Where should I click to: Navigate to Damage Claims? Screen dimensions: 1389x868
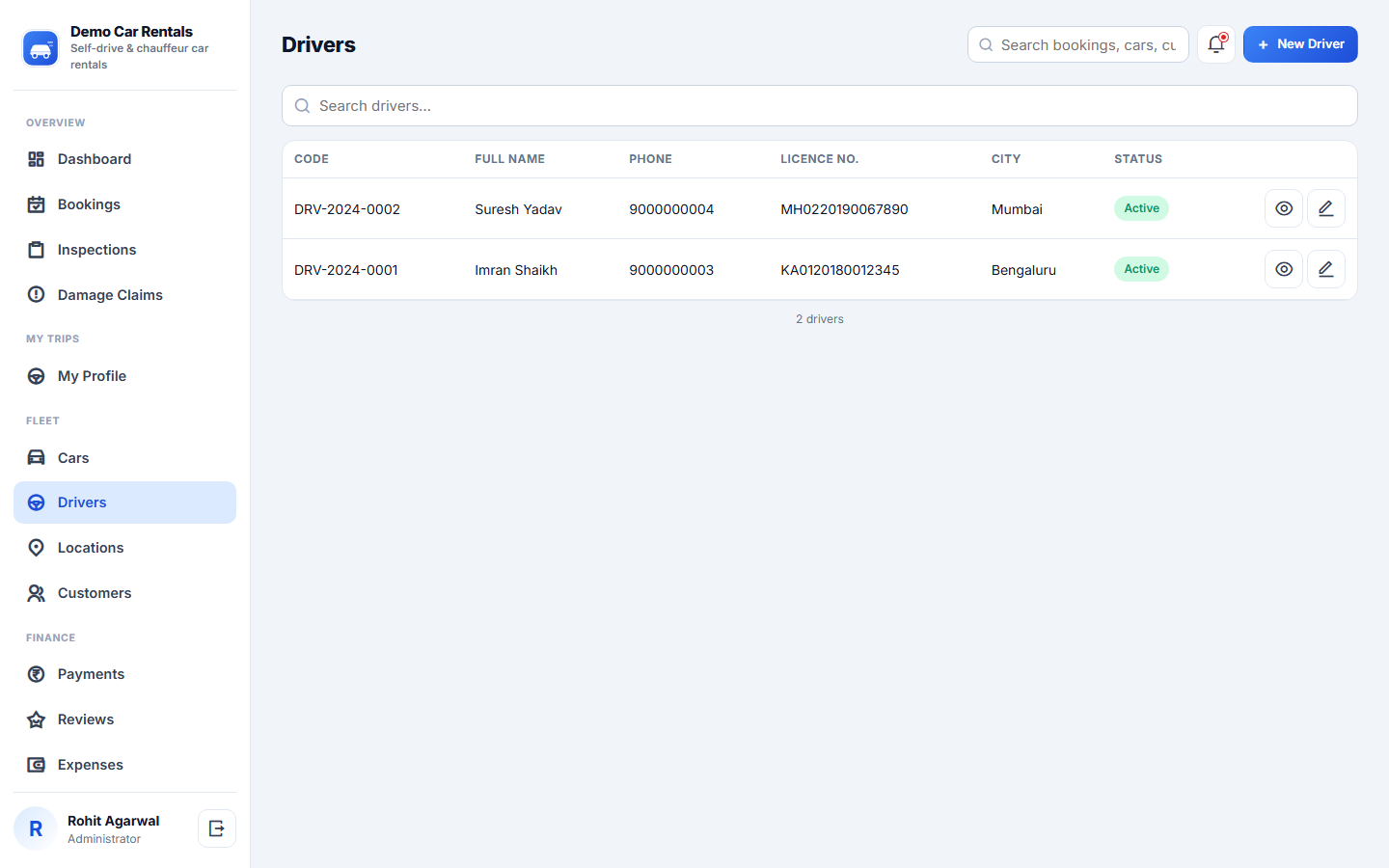coord(124,295)
